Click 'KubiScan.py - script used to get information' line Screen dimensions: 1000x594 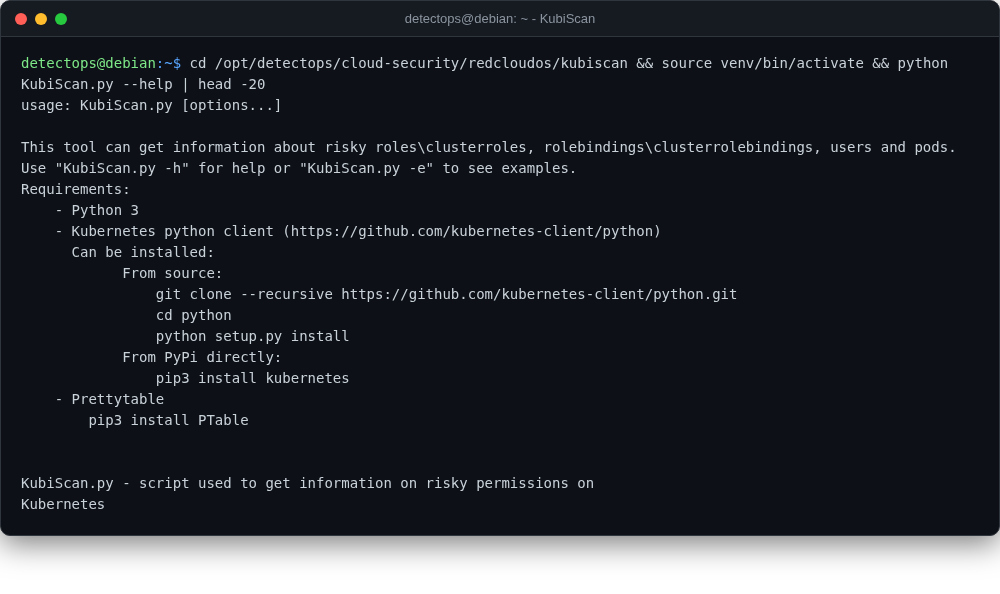pos(307,484)
